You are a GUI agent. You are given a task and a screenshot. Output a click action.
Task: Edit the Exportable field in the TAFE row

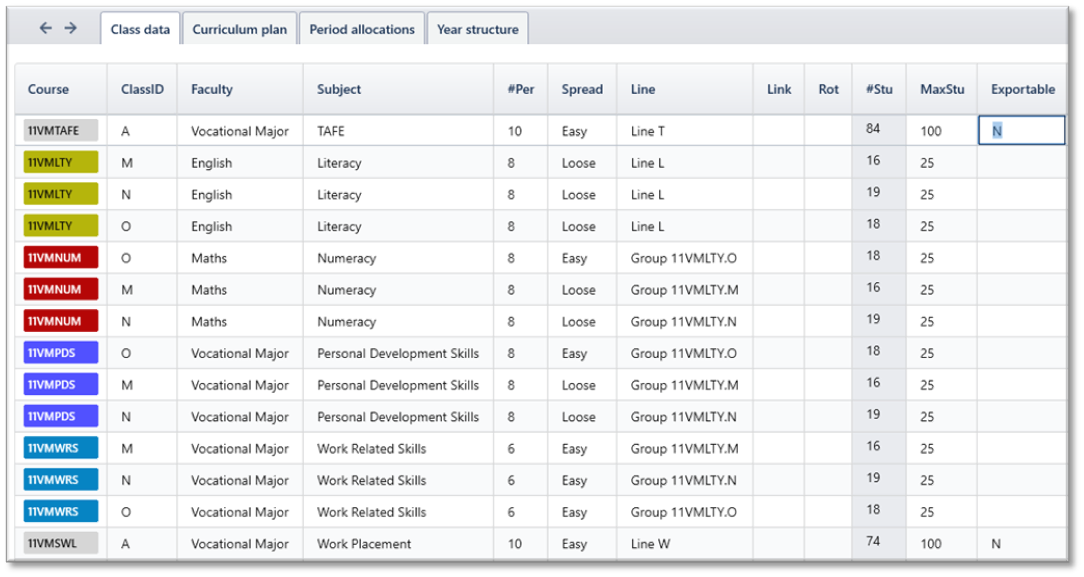[1022, 131]
